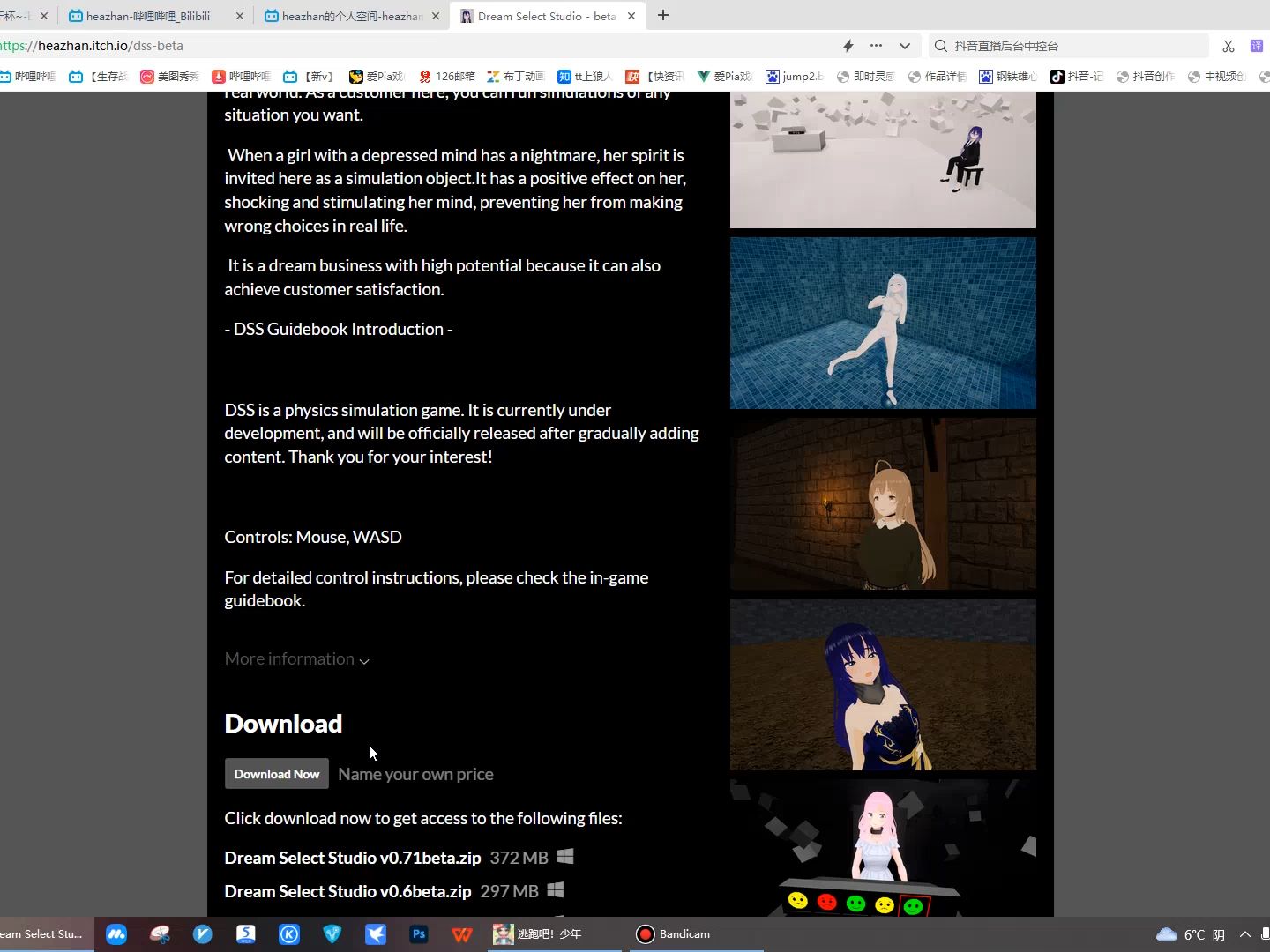
Task: Open the blue bird app in taskbar
Action: pos(376,934)
